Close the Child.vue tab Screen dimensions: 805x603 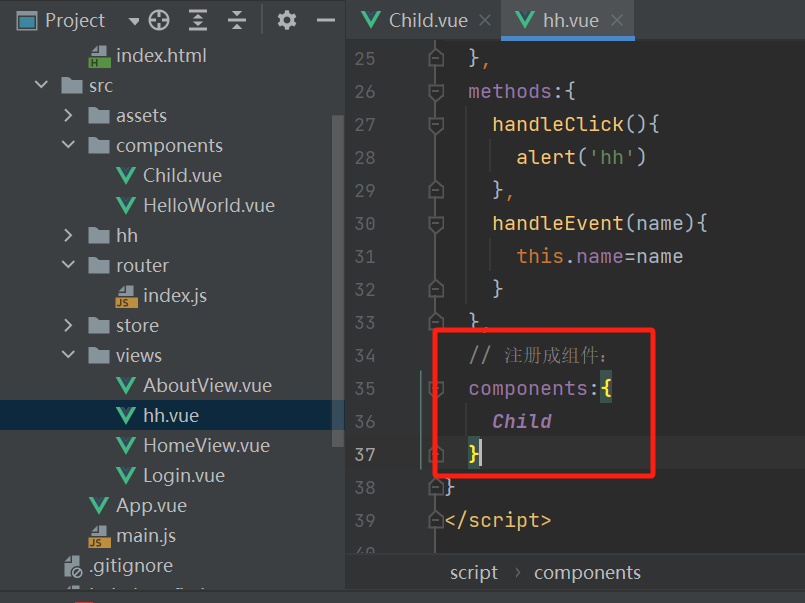click(x=485, y=21)
